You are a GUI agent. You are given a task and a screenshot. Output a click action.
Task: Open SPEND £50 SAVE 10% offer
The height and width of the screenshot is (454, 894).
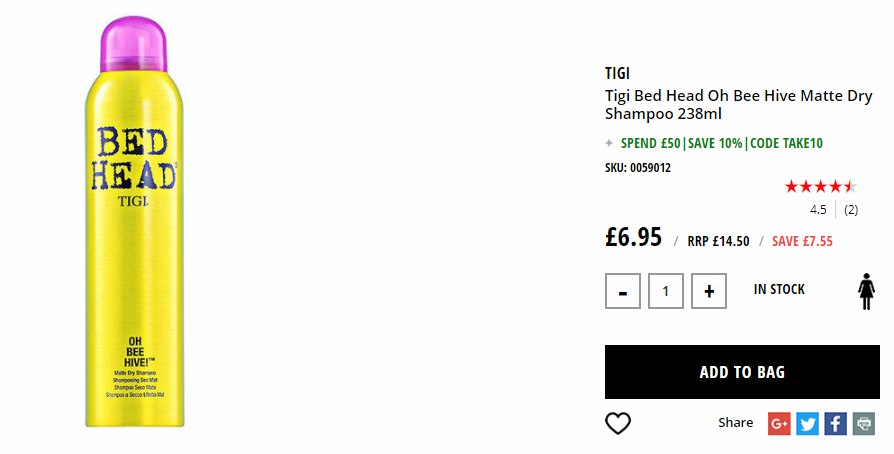click(x=721, y=143)
